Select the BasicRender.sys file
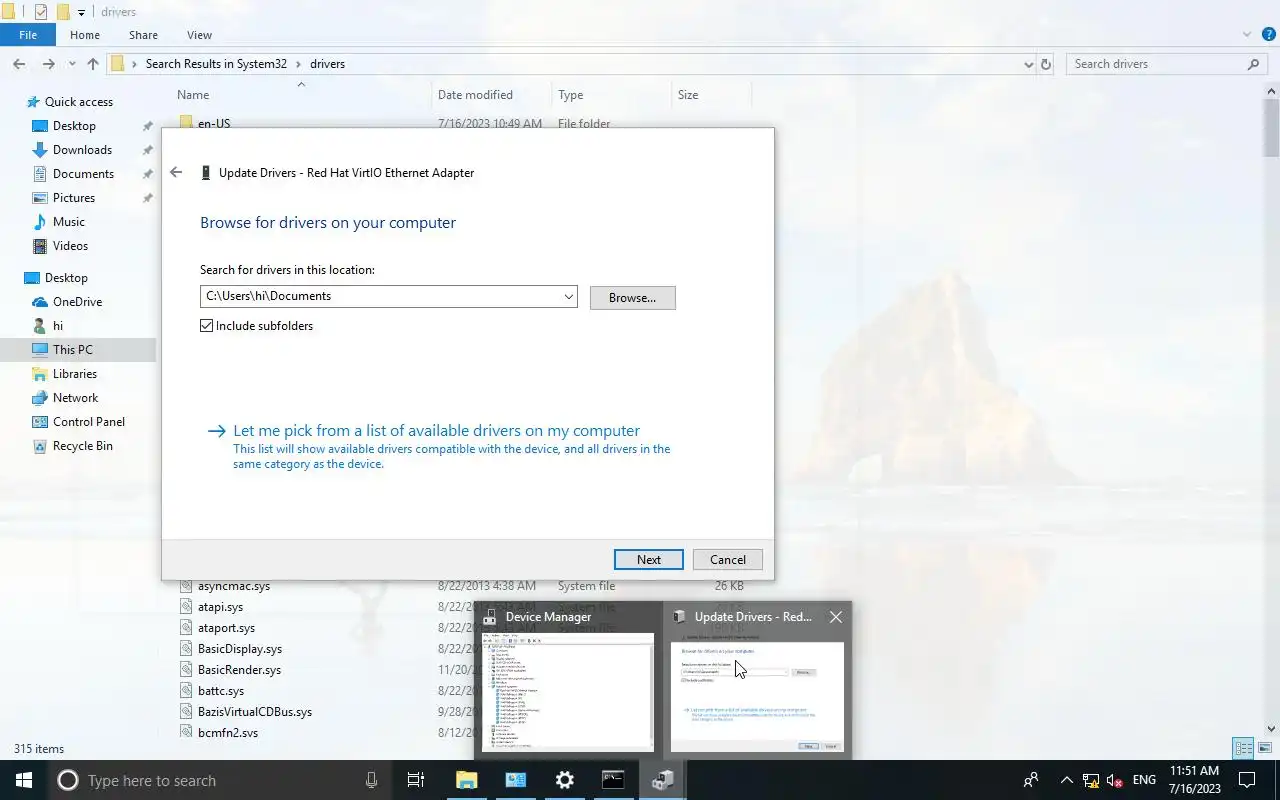 239,670
